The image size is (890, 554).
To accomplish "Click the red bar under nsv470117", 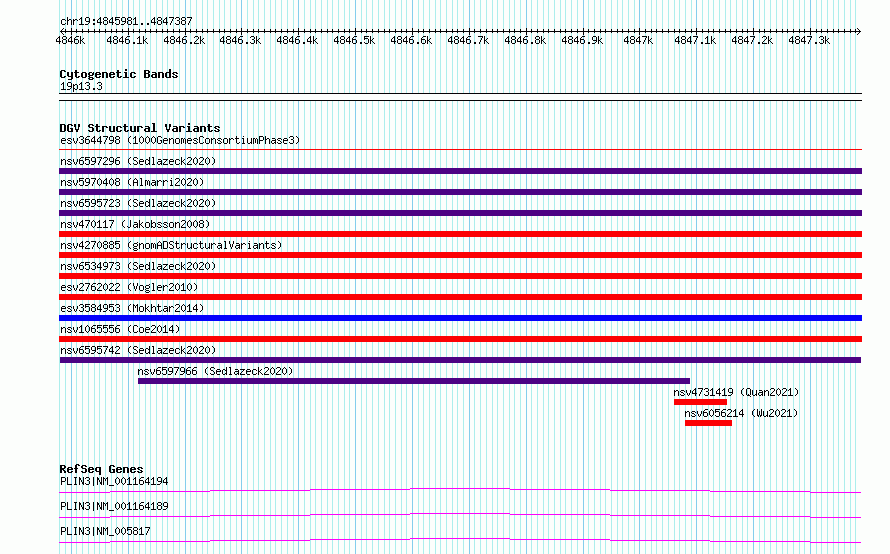I will pos(460,234).
